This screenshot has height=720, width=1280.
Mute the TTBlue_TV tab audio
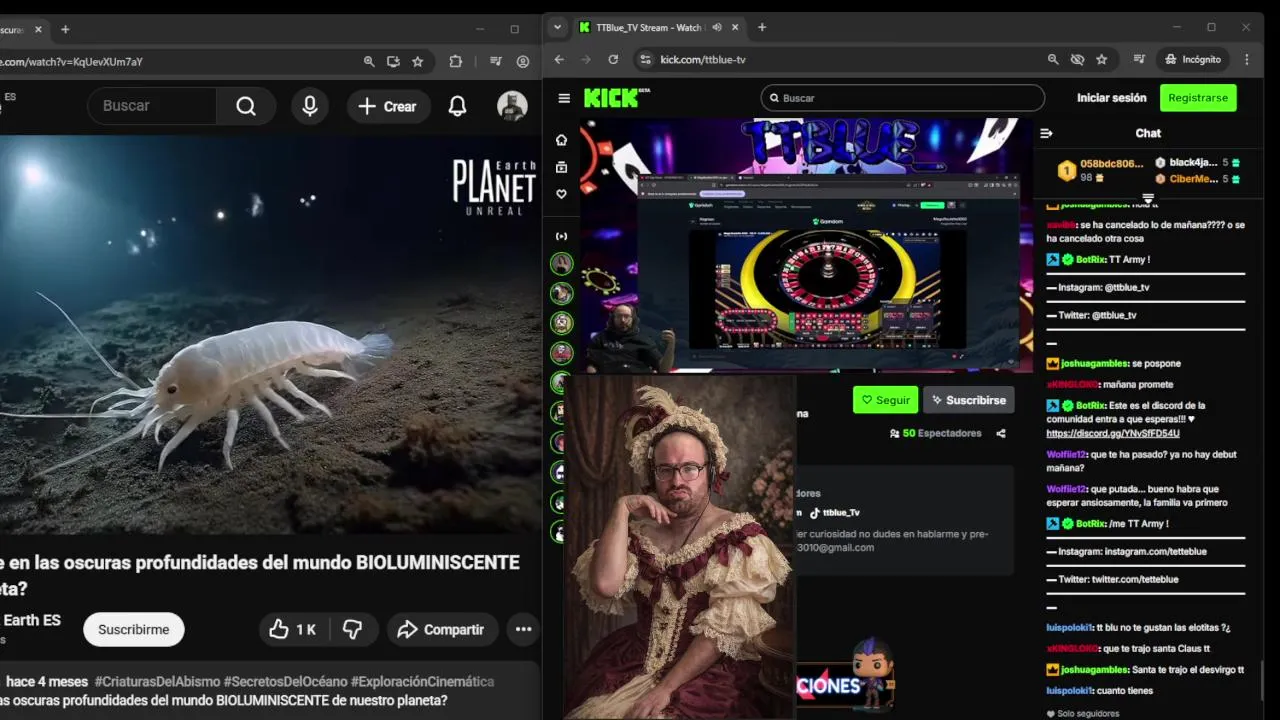[x=716, y=28]
